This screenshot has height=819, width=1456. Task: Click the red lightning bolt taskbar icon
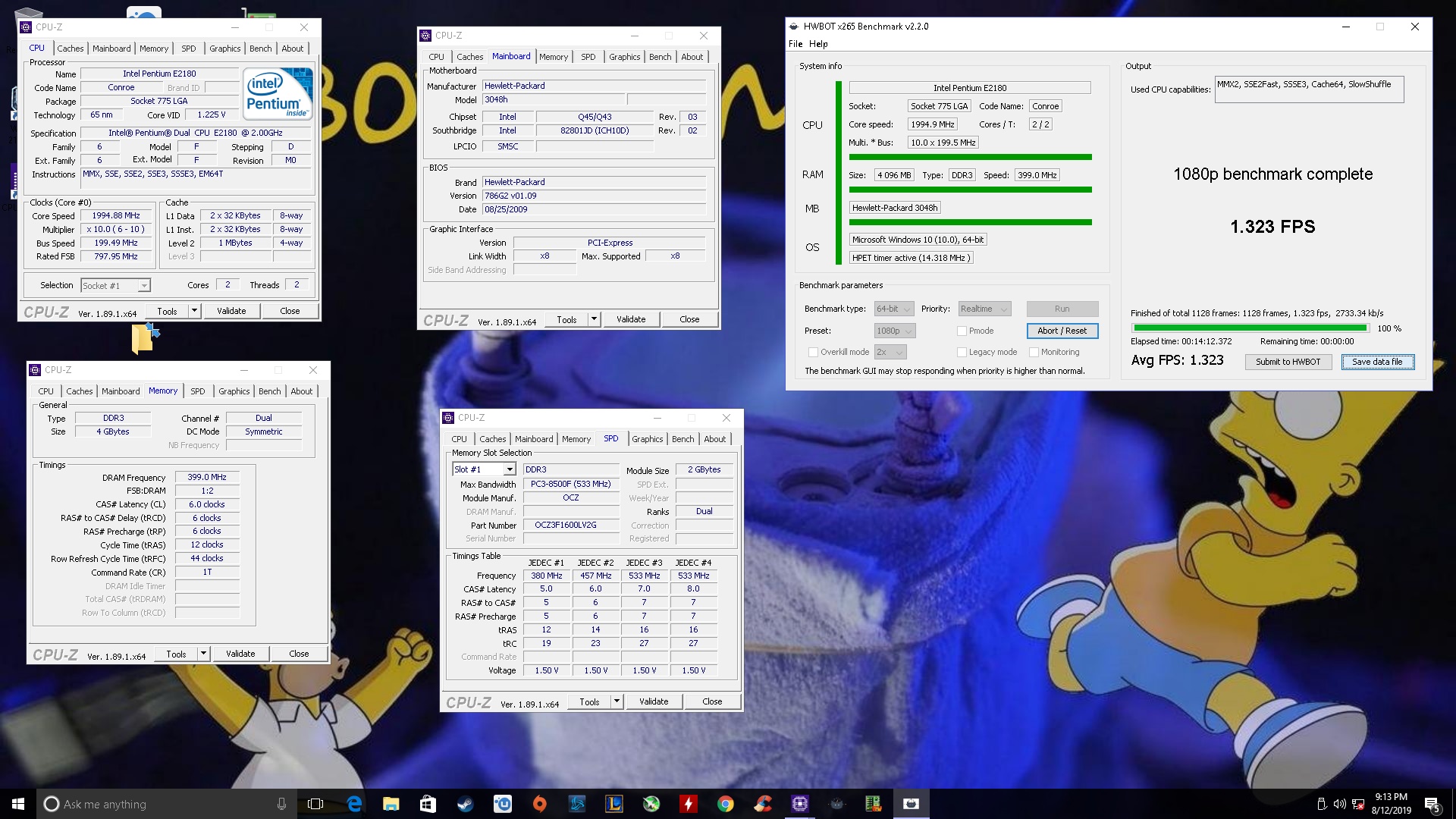coord(688,804)
